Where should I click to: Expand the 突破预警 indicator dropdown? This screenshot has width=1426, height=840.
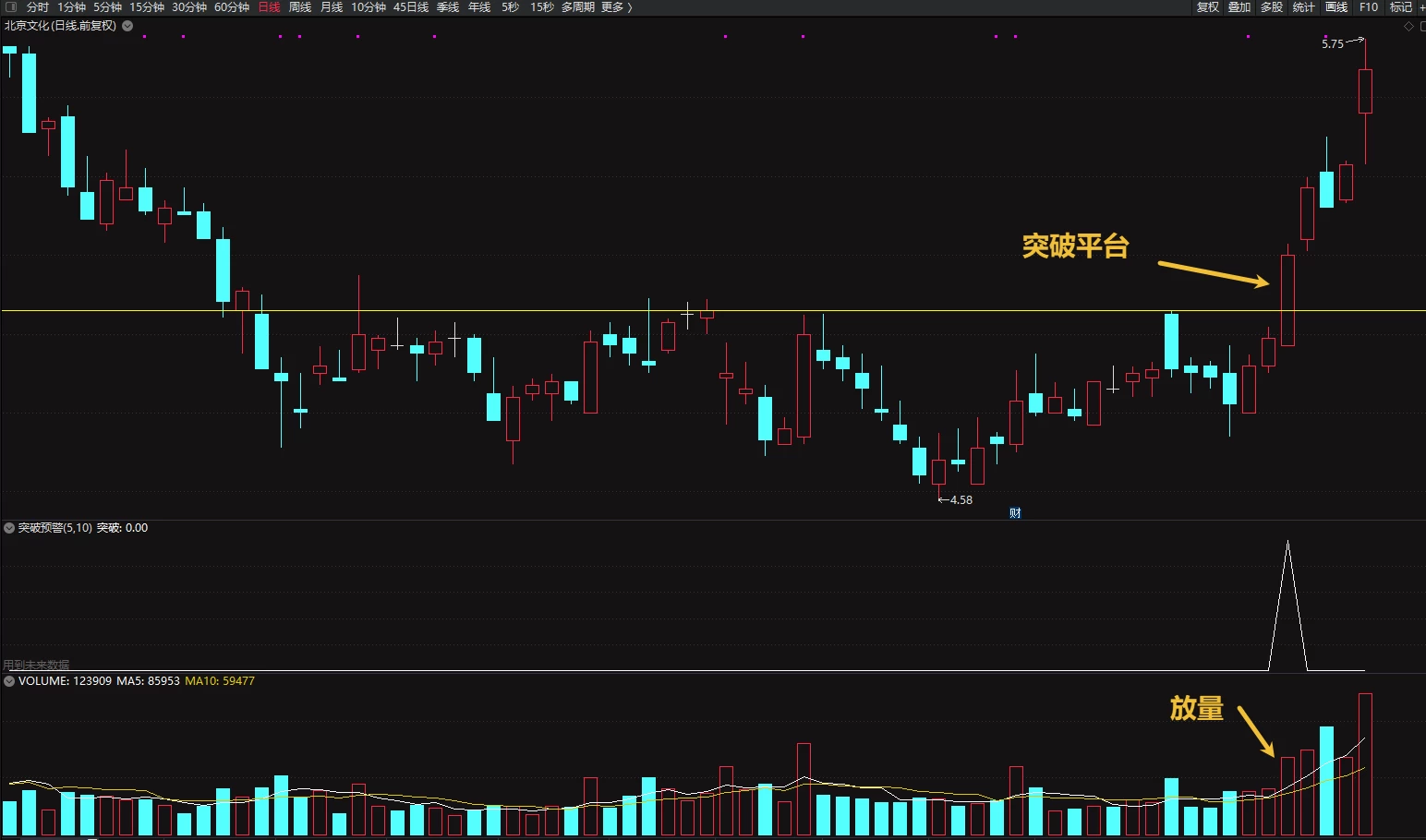(x=9, y=528)
